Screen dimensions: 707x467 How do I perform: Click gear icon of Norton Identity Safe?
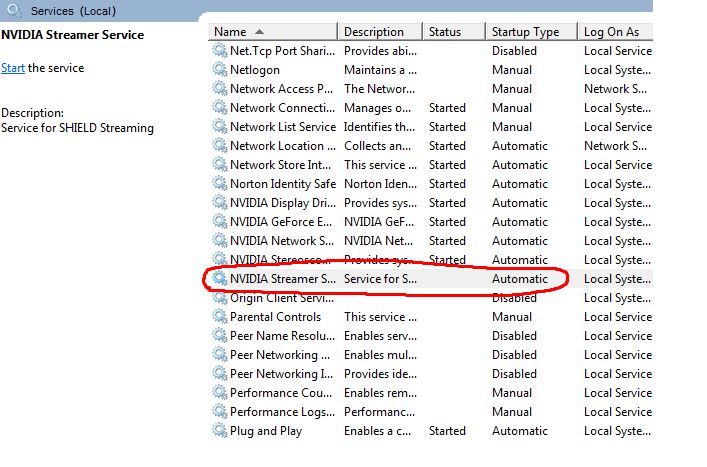pos(220,183)
